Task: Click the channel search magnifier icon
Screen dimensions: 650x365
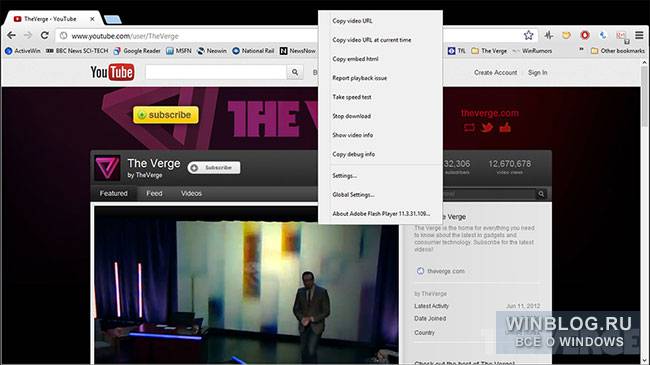Action: pyautogui.click(x=541, y=194)
